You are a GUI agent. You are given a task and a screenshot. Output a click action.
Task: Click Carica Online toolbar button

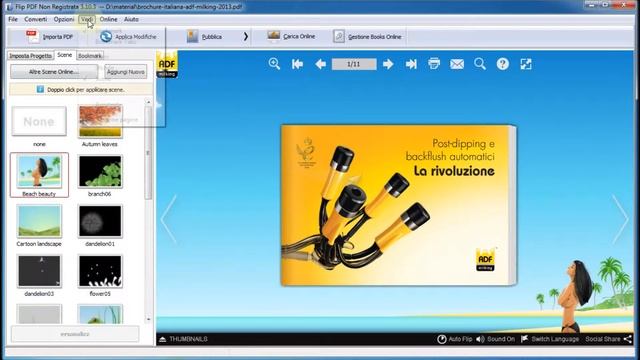click(291, 36)
